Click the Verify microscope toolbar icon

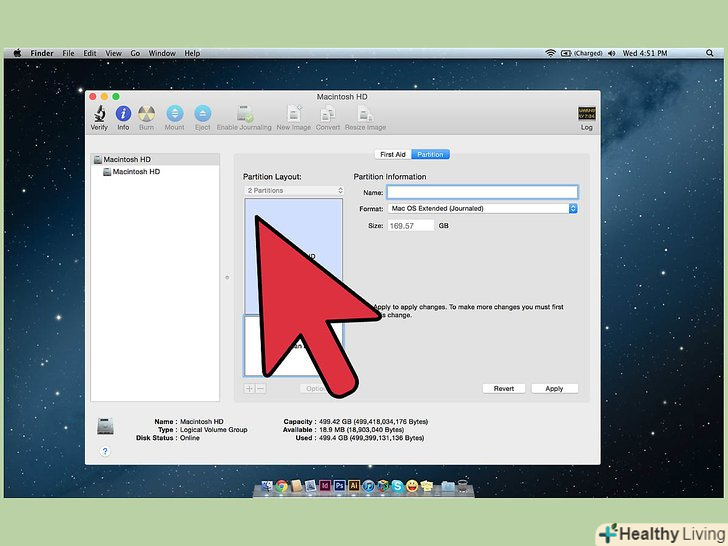[x=99, y=113]
